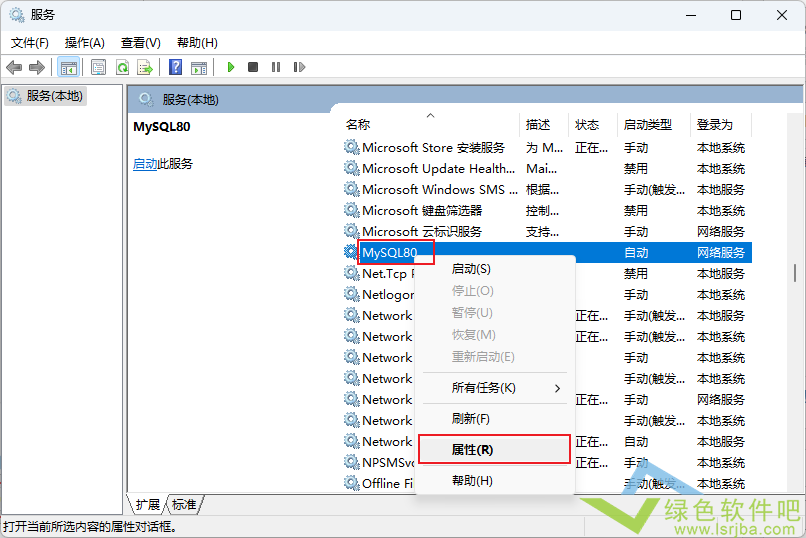Click the Stop Service square icon
Screen dimensions: 806x538
click(x=253, y=67)
